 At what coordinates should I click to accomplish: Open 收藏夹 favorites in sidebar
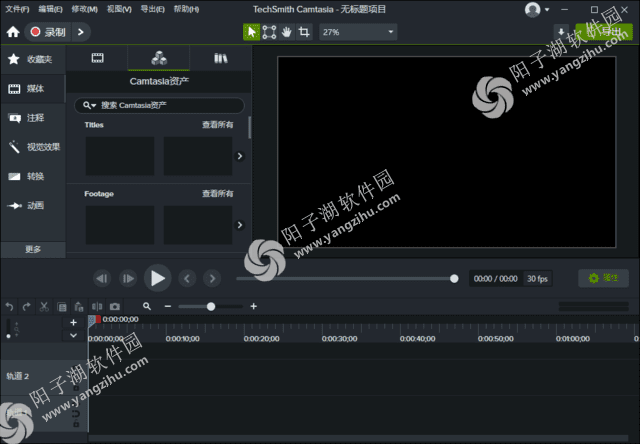click(33, 59)
